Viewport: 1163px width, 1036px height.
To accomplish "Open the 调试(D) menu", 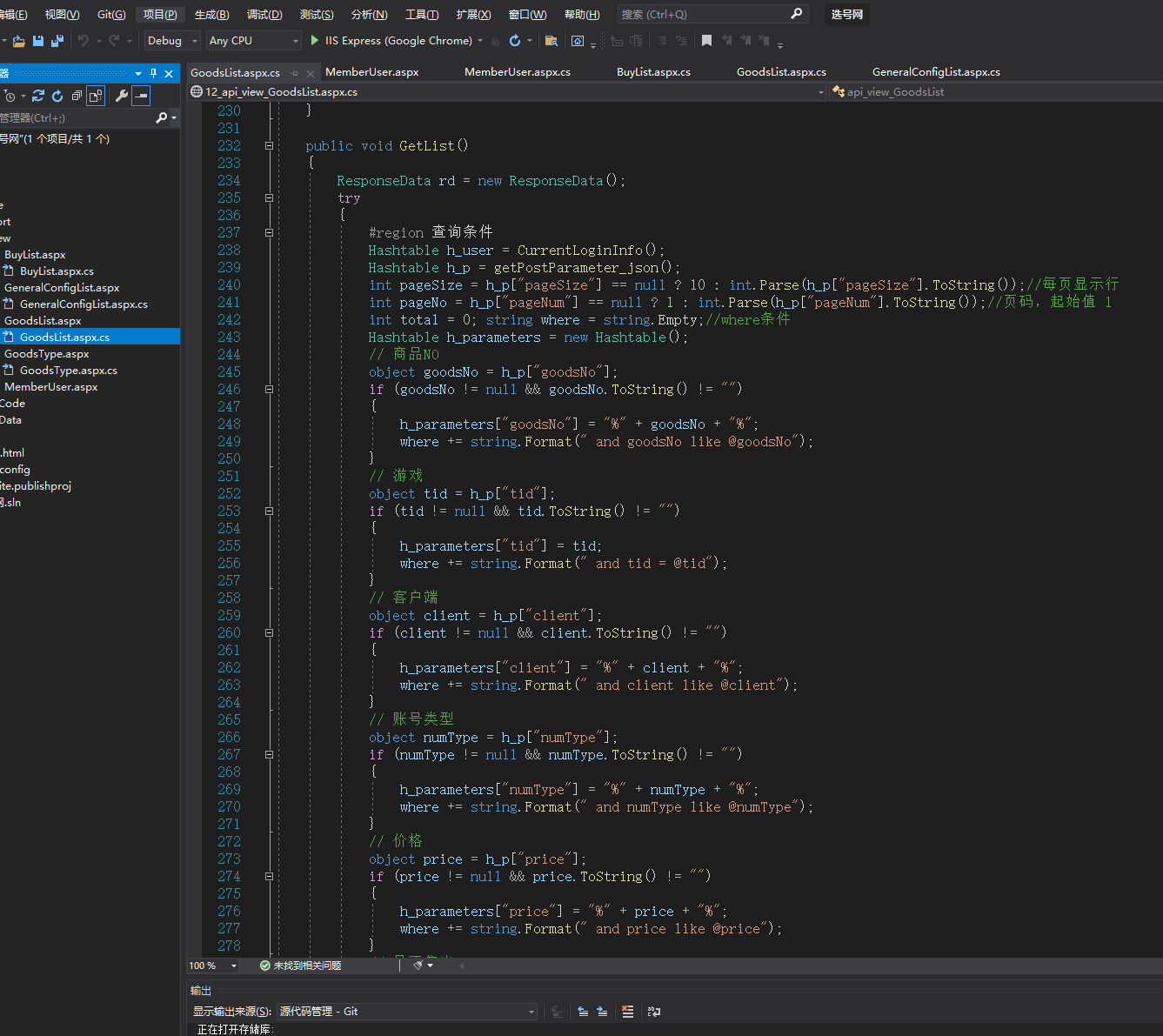I will [x=264, y=14].
